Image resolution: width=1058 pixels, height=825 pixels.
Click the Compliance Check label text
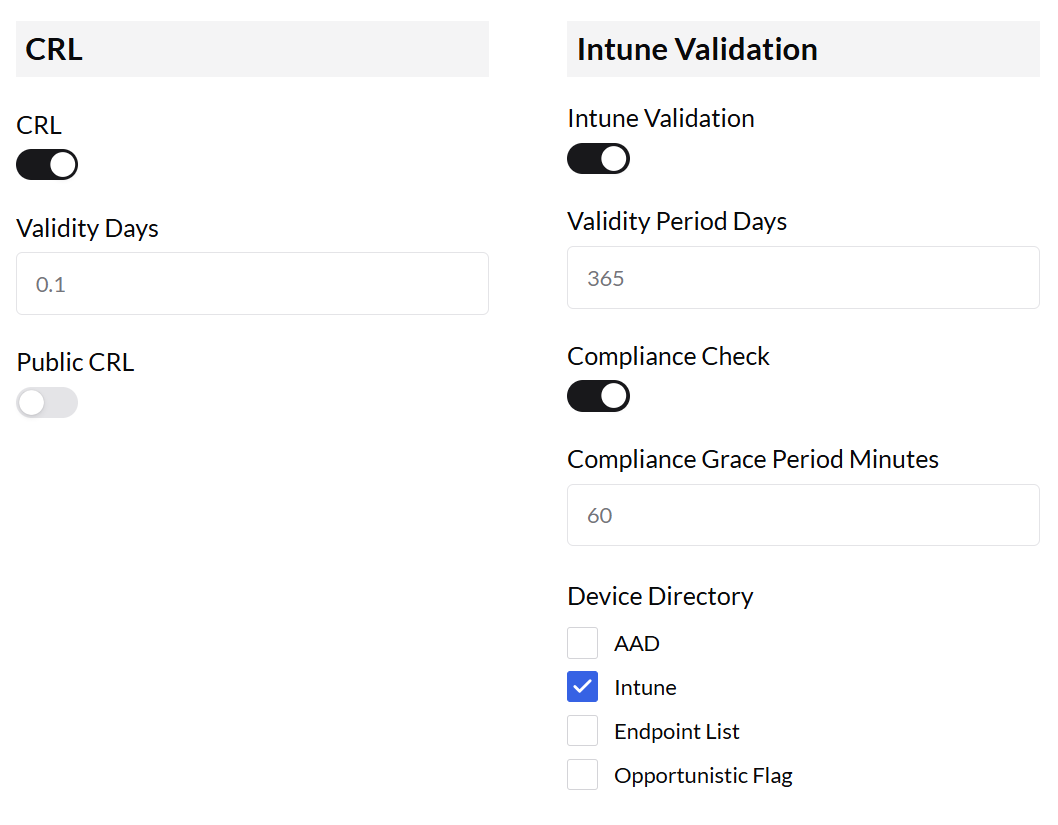[668, 356]
